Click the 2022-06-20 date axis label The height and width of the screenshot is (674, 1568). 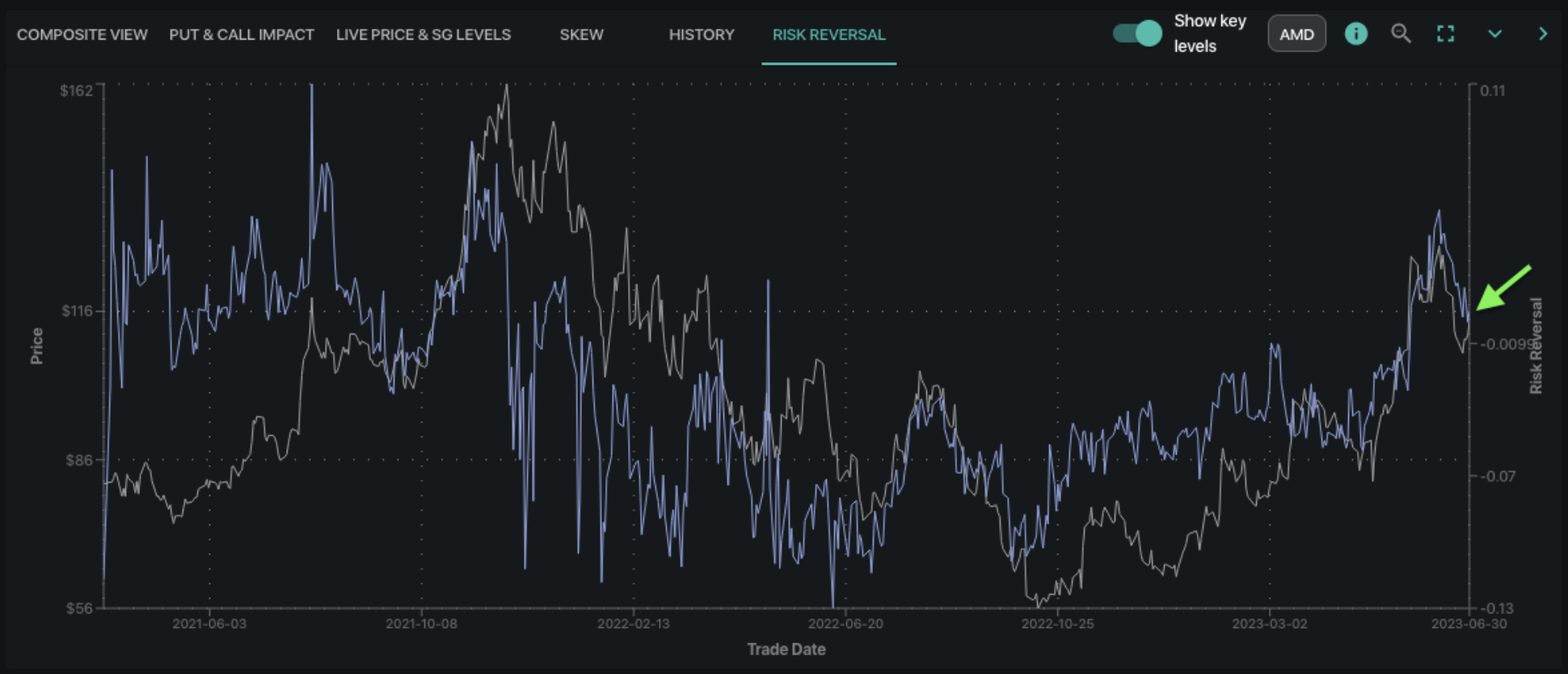pos(845,624)
